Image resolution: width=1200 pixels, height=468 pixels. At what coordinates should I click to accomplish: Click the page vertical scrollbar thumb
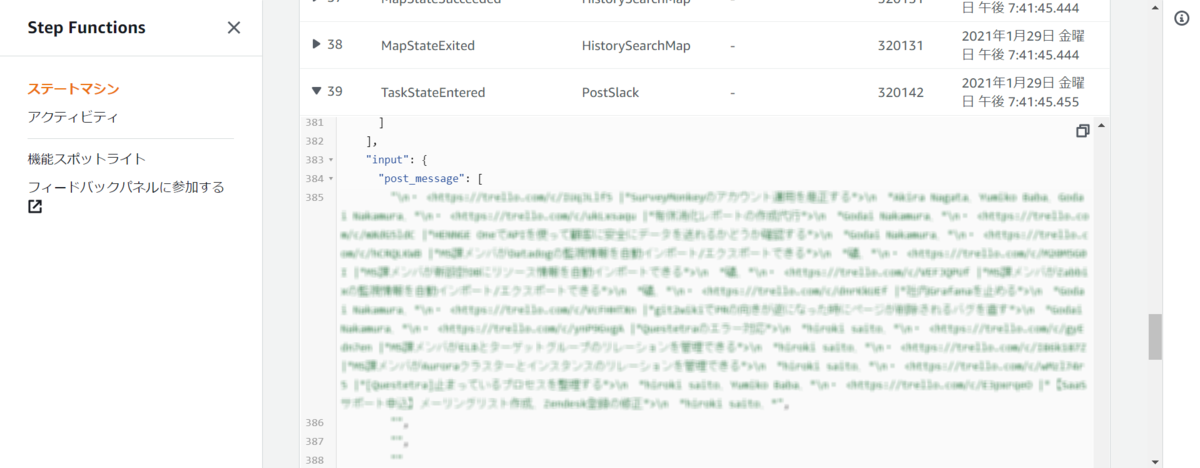1155,336
